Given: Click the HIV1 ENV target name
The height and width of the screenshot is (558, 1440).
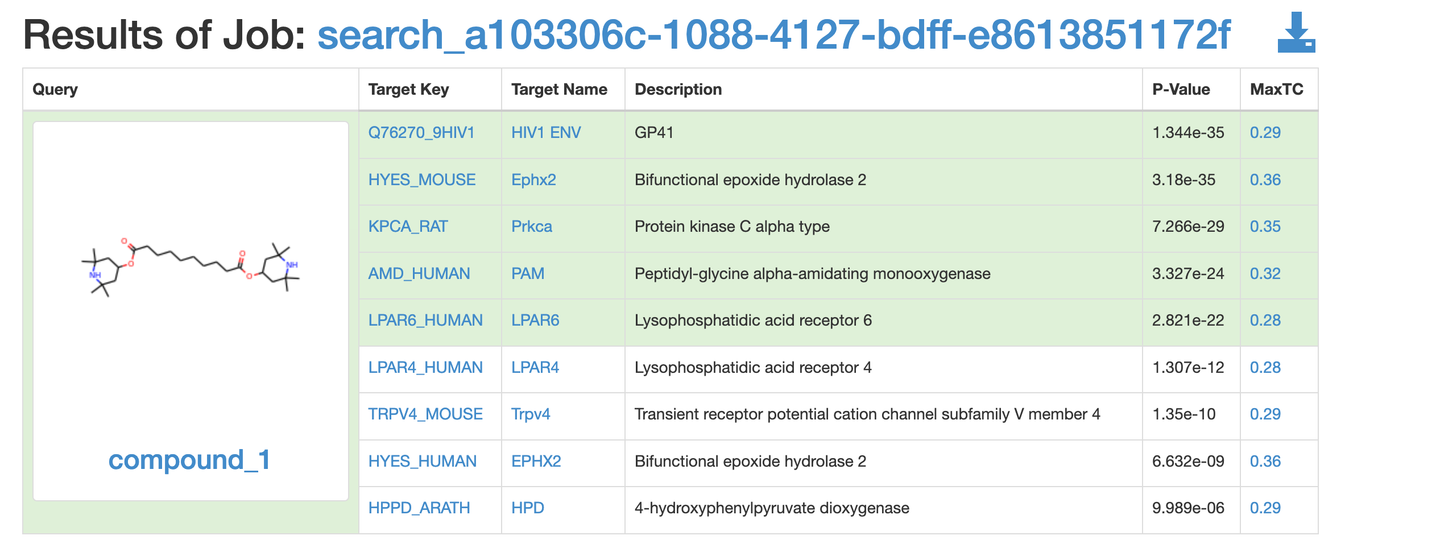Looking at the screenshot, I should tap(546, 133).
